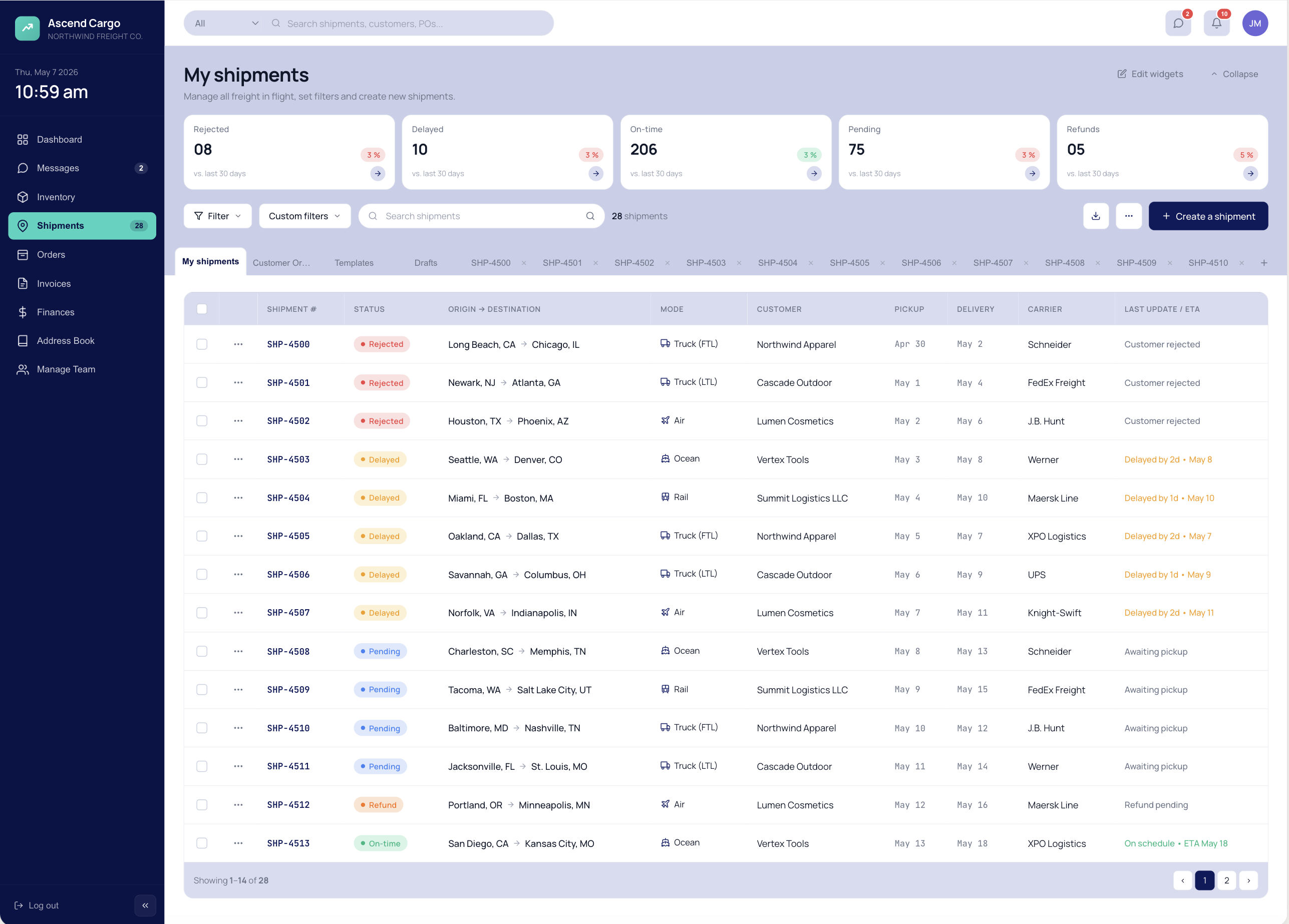The image size is (1289, 924).
Task: Switch to the Drafts tab
Action: pyautogui.click(x=426, y=263)
